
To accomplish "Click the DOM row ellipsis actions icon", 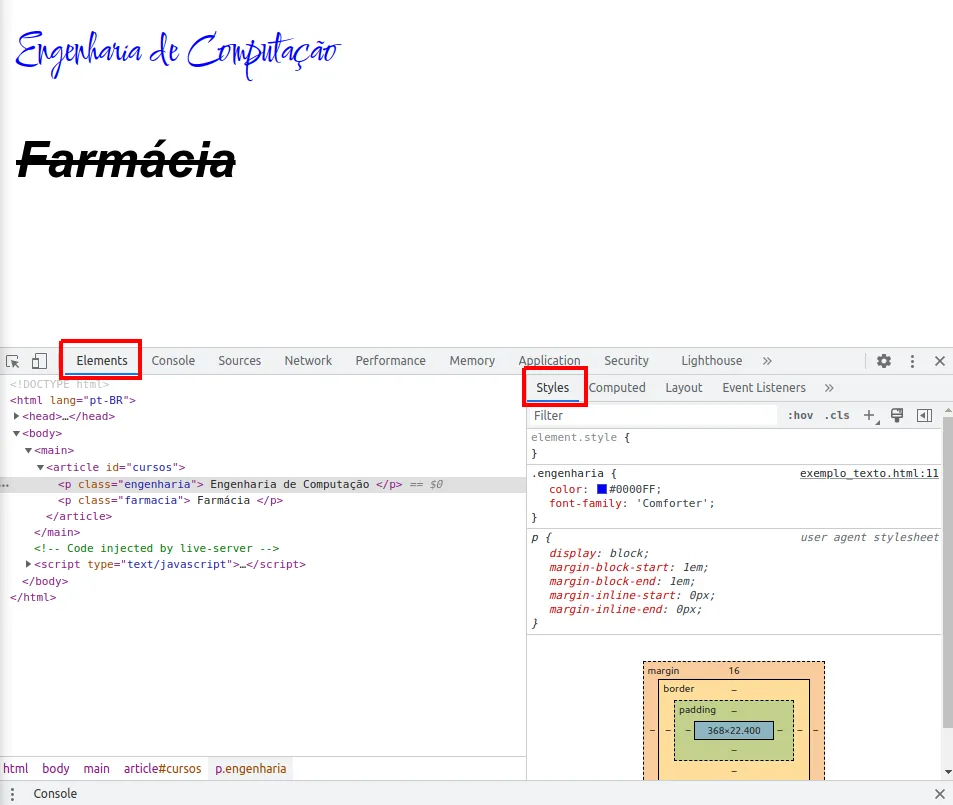I will click(x=5, y=485).
